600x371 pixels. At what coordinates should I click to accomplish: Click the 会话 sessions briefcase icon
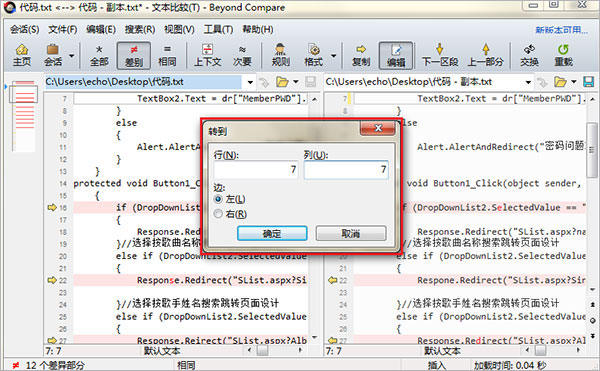click(x=53, y=55)
